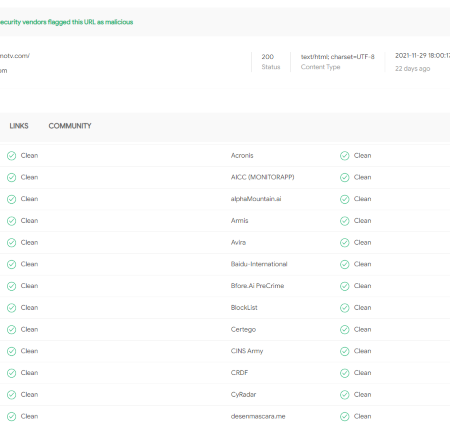The height and width of the screenshot is (422, 450).
Task: Click the Avira clean checkmark icon
Action: tap(345, 242)
